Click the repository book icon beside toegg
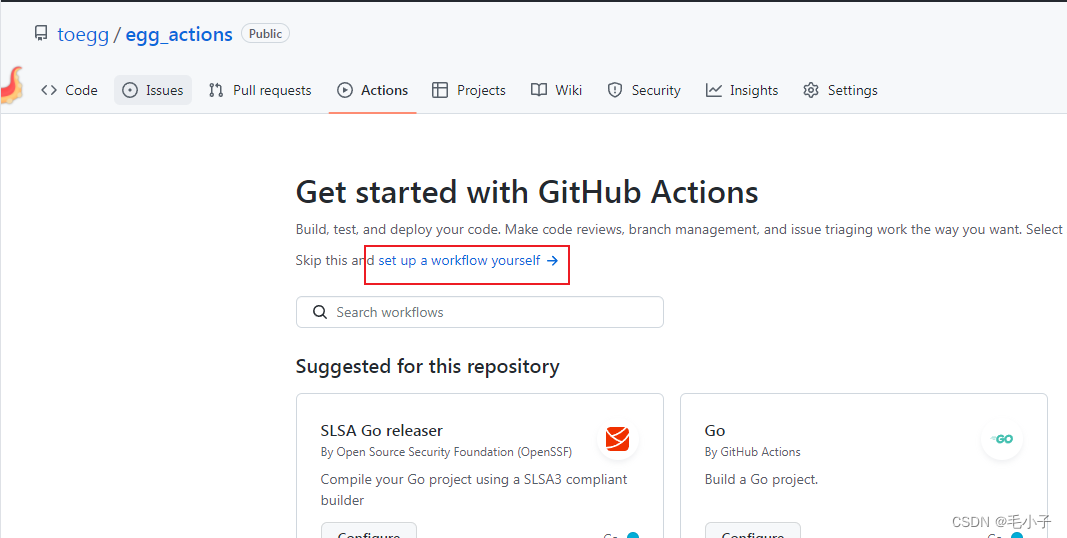The width and height of the screenshot is (1067, 538). click(41, 34)
